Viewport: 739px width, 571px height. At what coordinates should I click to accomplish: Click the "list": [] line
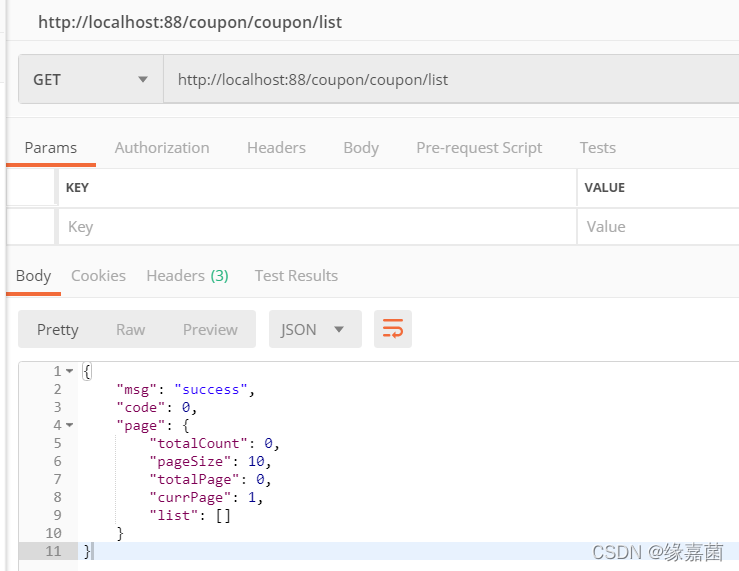(x=190, y=515)
